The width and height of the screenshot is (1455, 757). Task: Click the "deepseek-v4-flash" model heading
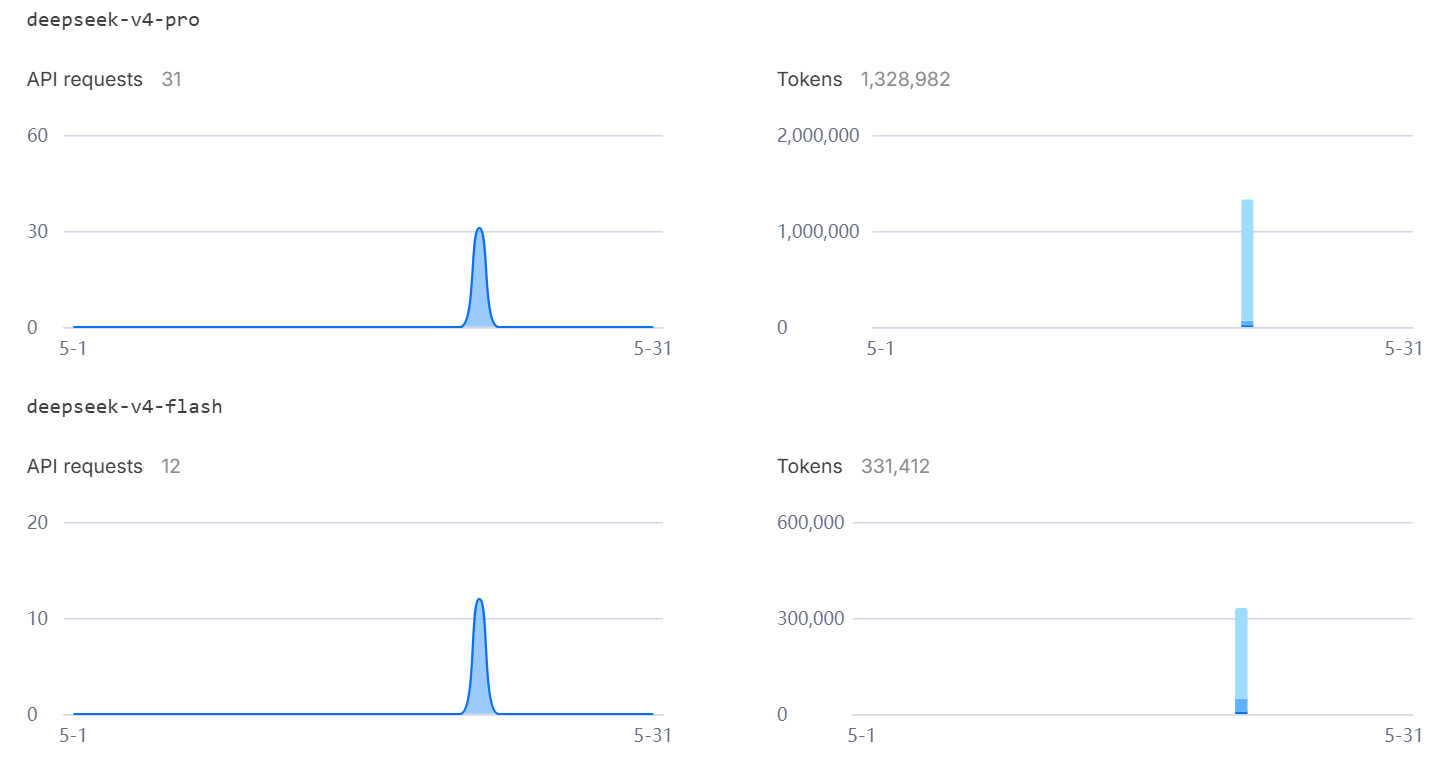[124, 407]
